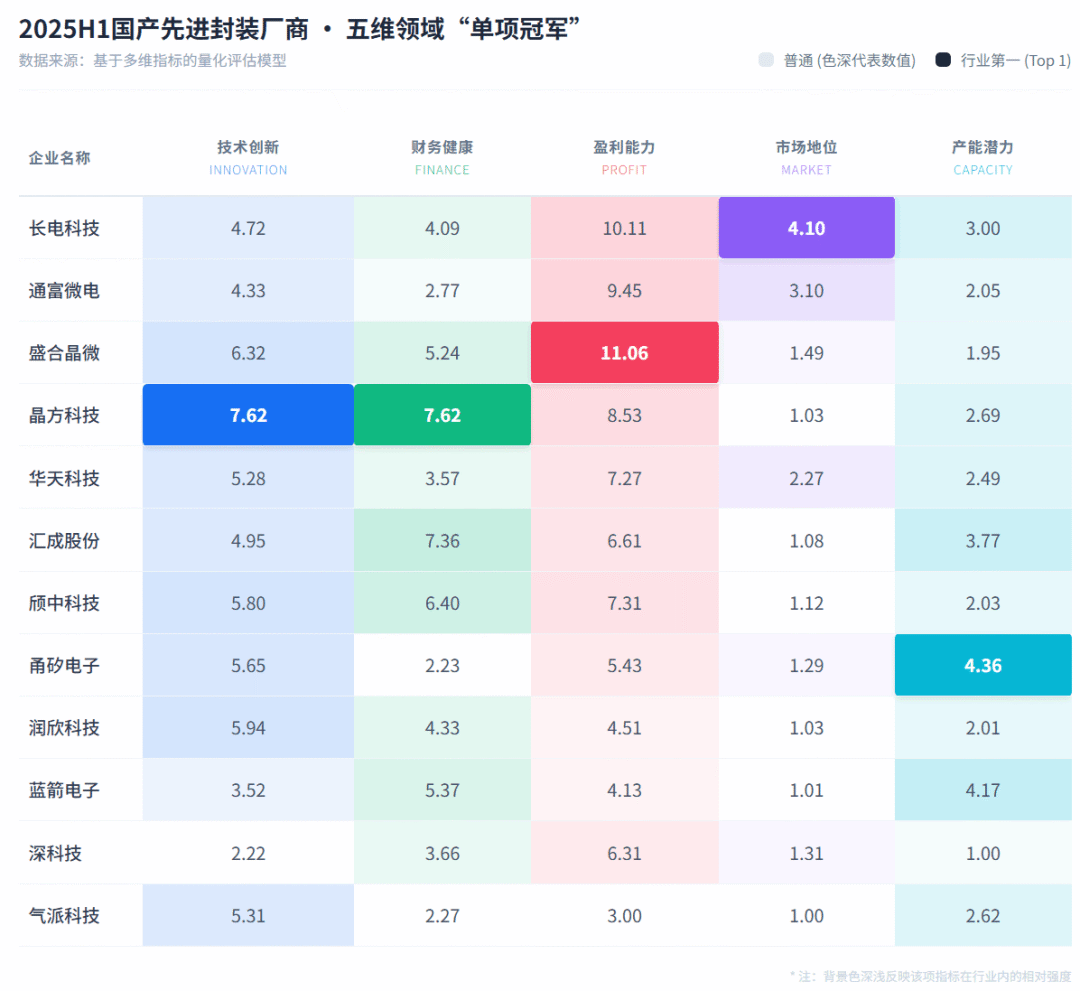This screenshot has height=991, width=1080.
Task: Select the row name '晶方科技'
Action: pos(64,415)
